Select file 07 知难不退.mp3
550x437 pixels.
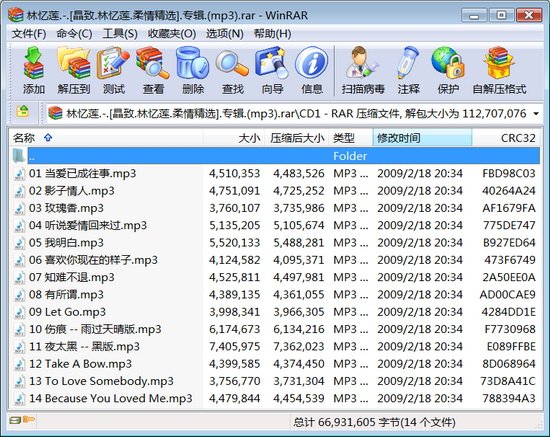[275, 277]
